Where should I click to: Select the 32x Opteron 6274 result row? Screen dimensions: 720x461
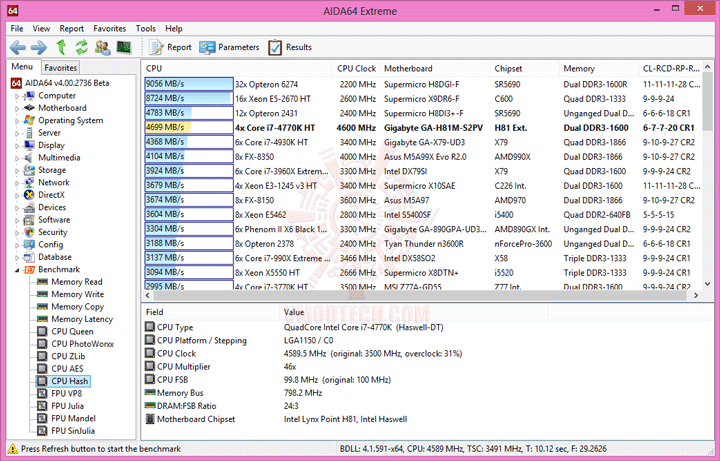tap(422, 84)
